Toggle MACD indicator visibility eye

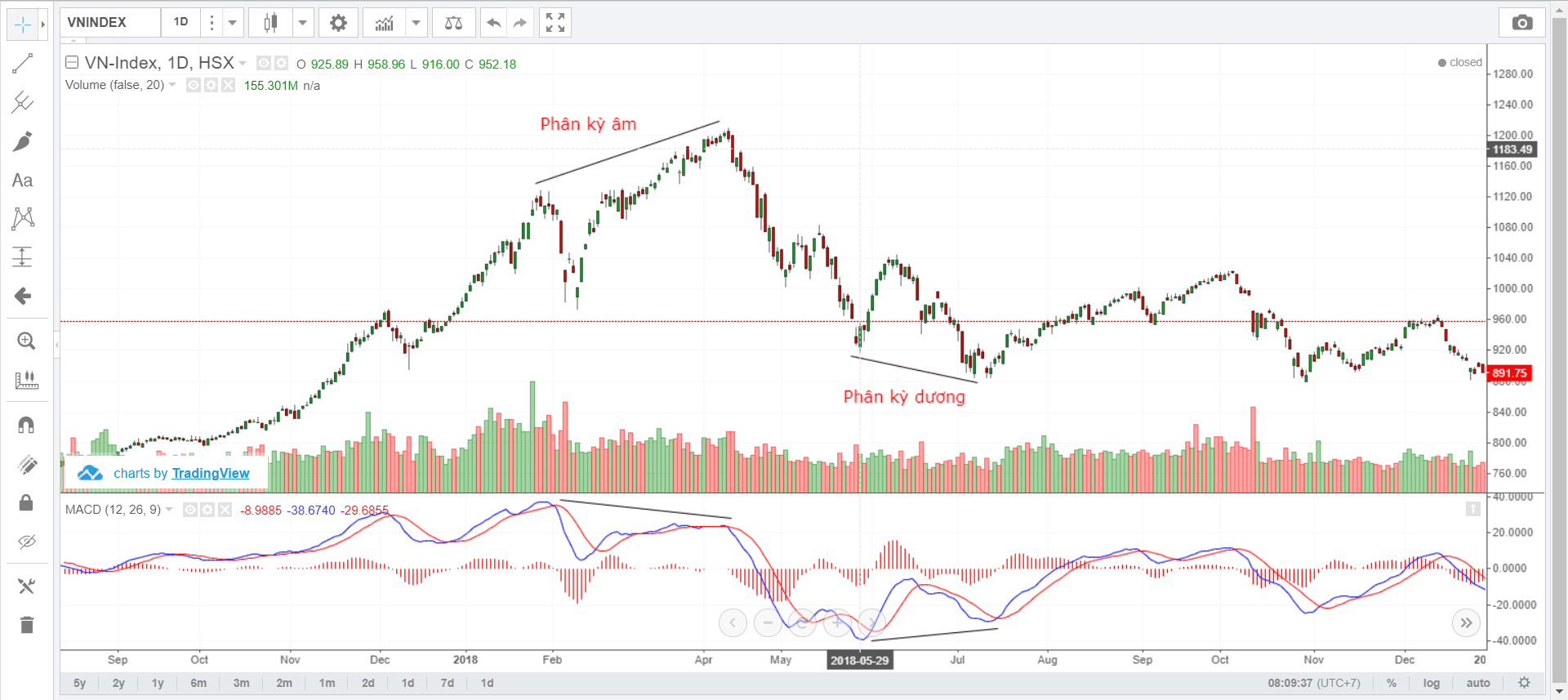[x=190, y=510]
